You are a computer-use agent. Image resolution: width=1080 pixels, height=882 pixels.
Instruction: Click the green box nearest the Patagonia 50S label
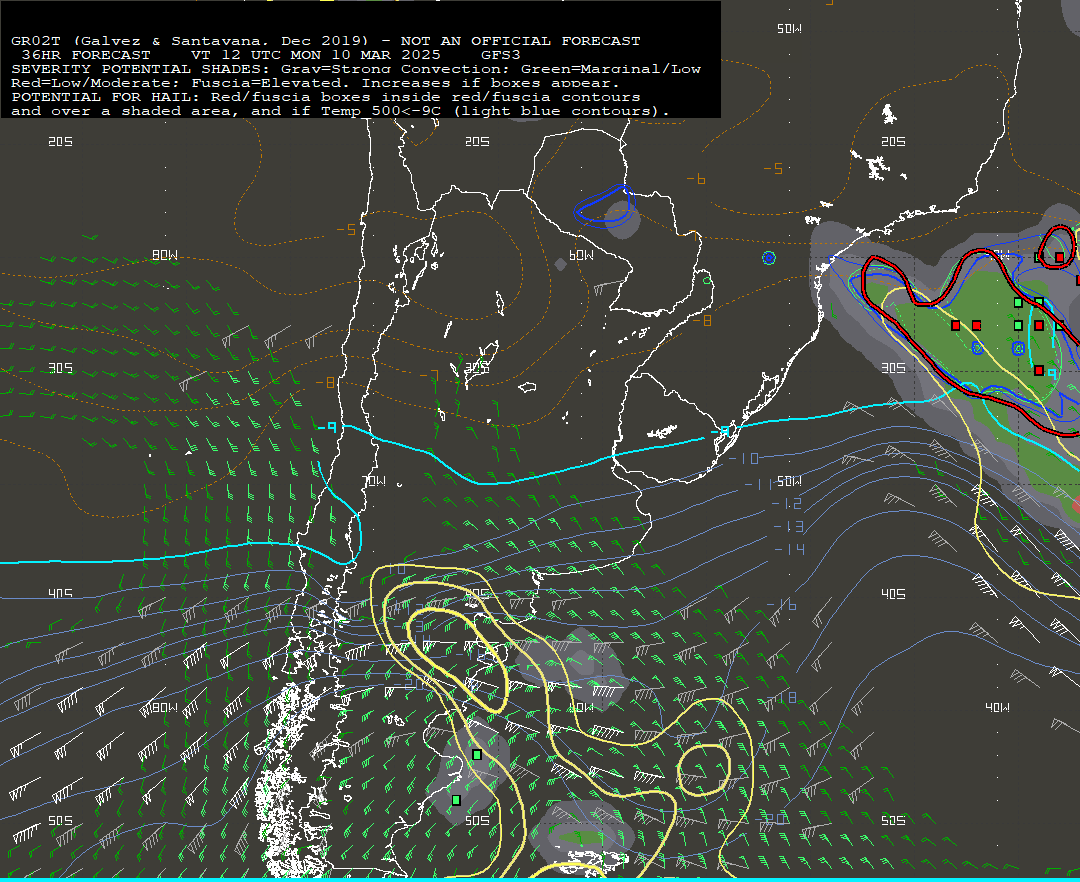(x=456, y=800)
